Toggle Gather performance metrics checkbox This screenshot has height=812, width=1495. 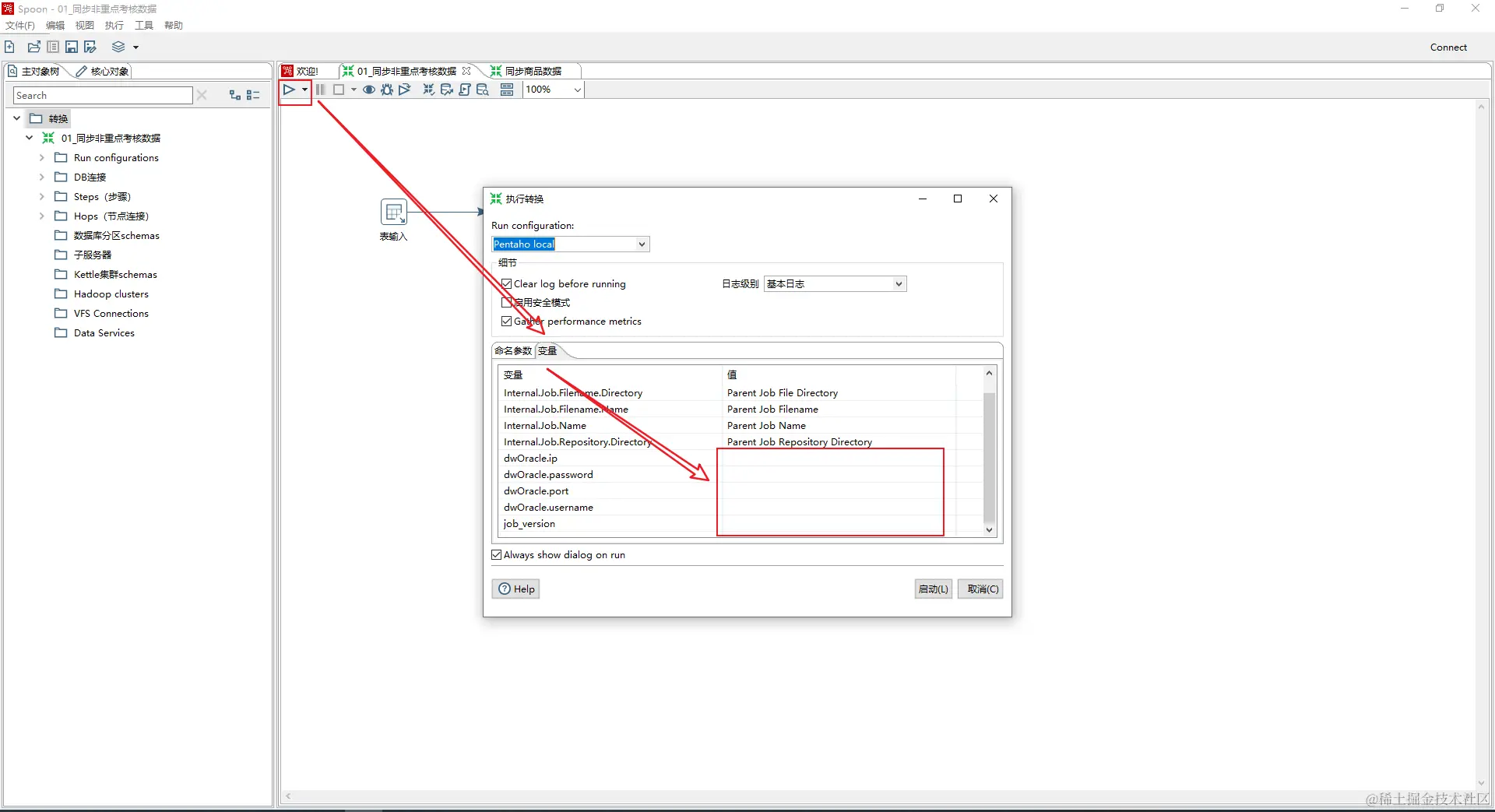[x=507, y=321]
